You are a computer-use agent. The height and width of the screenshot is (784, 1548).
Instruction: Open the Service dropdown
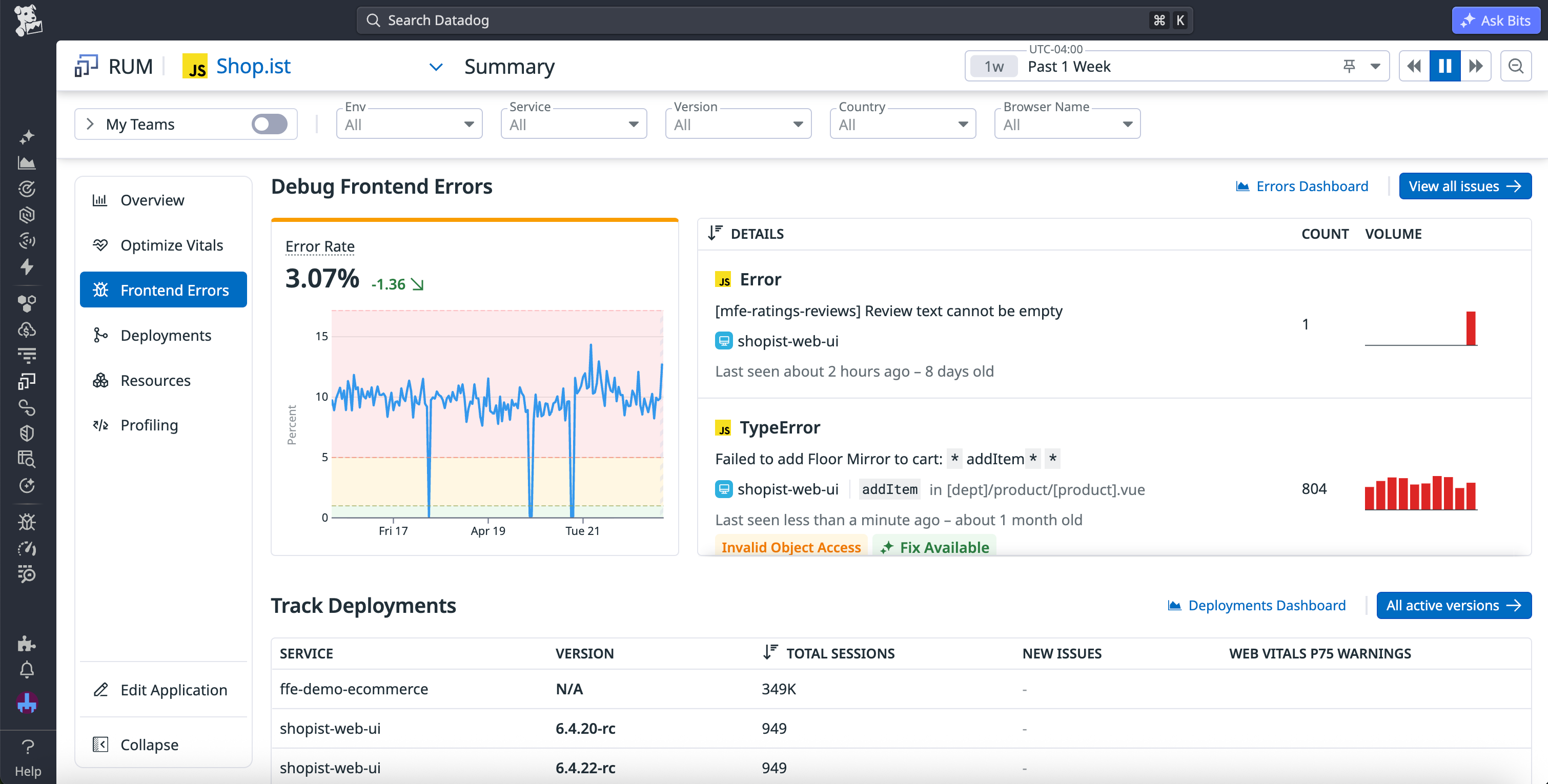(574, 125)
